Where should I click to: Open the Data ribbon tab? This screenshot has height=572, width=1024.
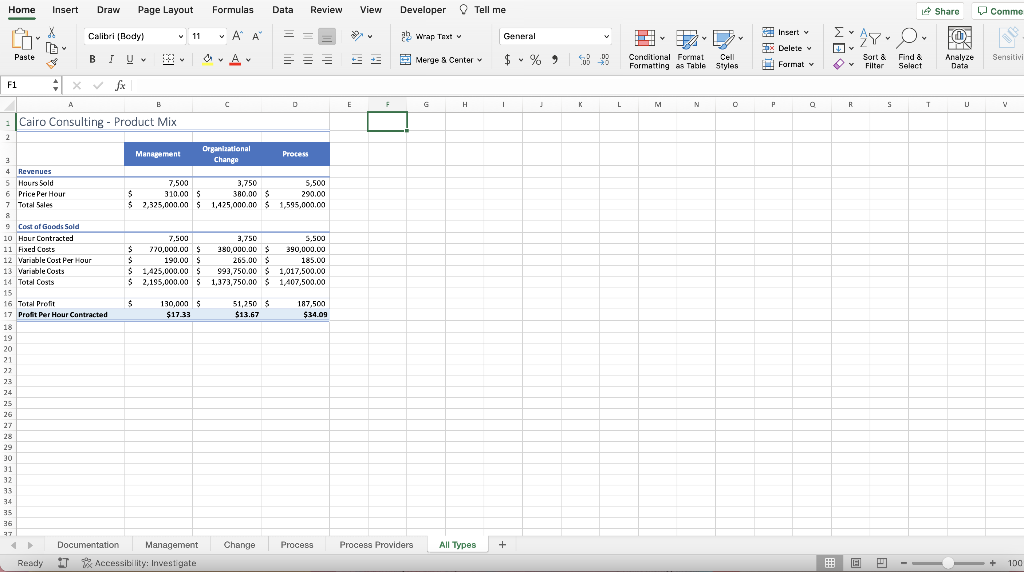click(x=283, y=10)
